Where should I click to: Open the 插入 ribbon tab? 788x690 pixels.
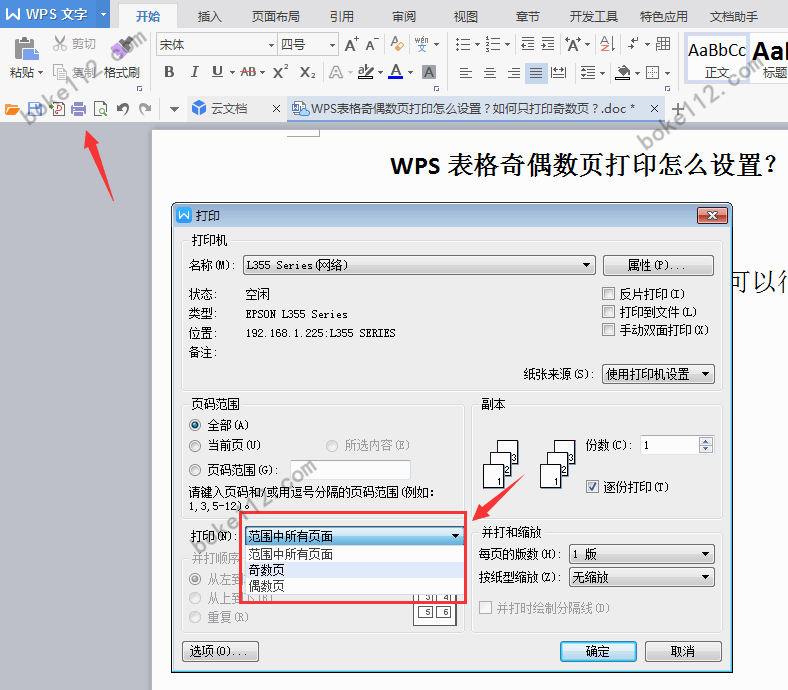click(x=210, y=17)
